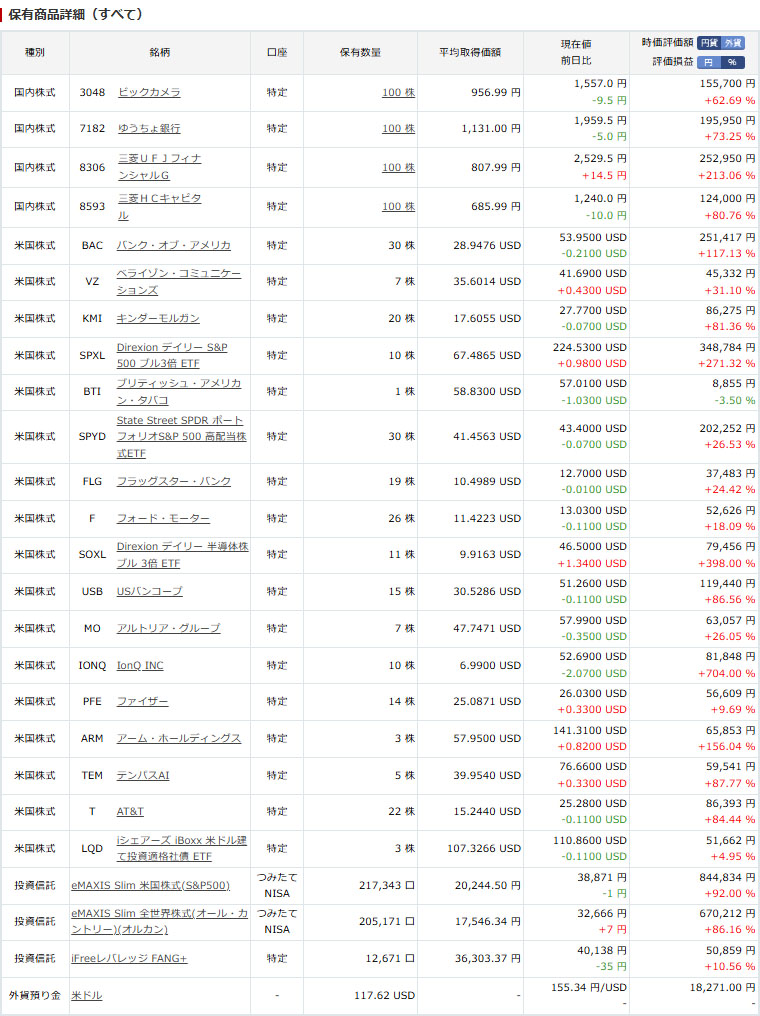
Task: Open the iFreeレバレッジ FANG+ fund link
Action: [x=129, y=959]
